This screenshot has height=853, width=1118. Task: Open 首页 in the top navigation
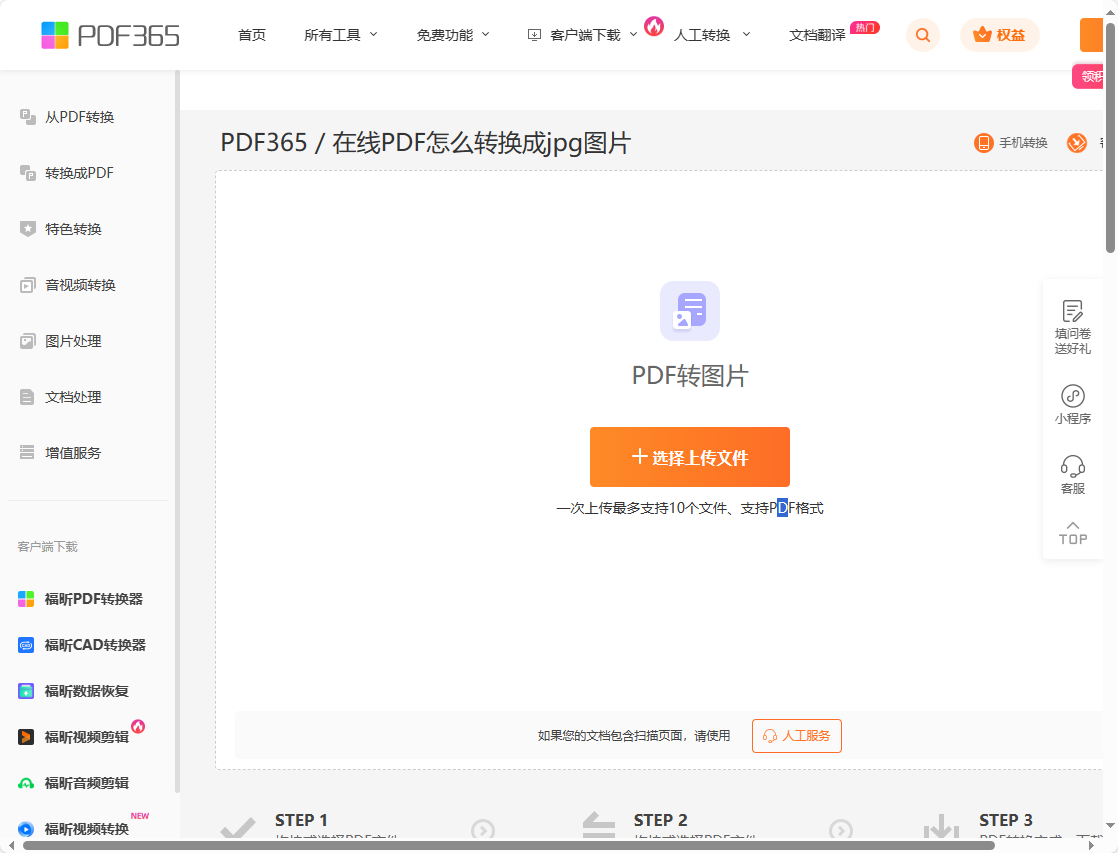point(252,35)
